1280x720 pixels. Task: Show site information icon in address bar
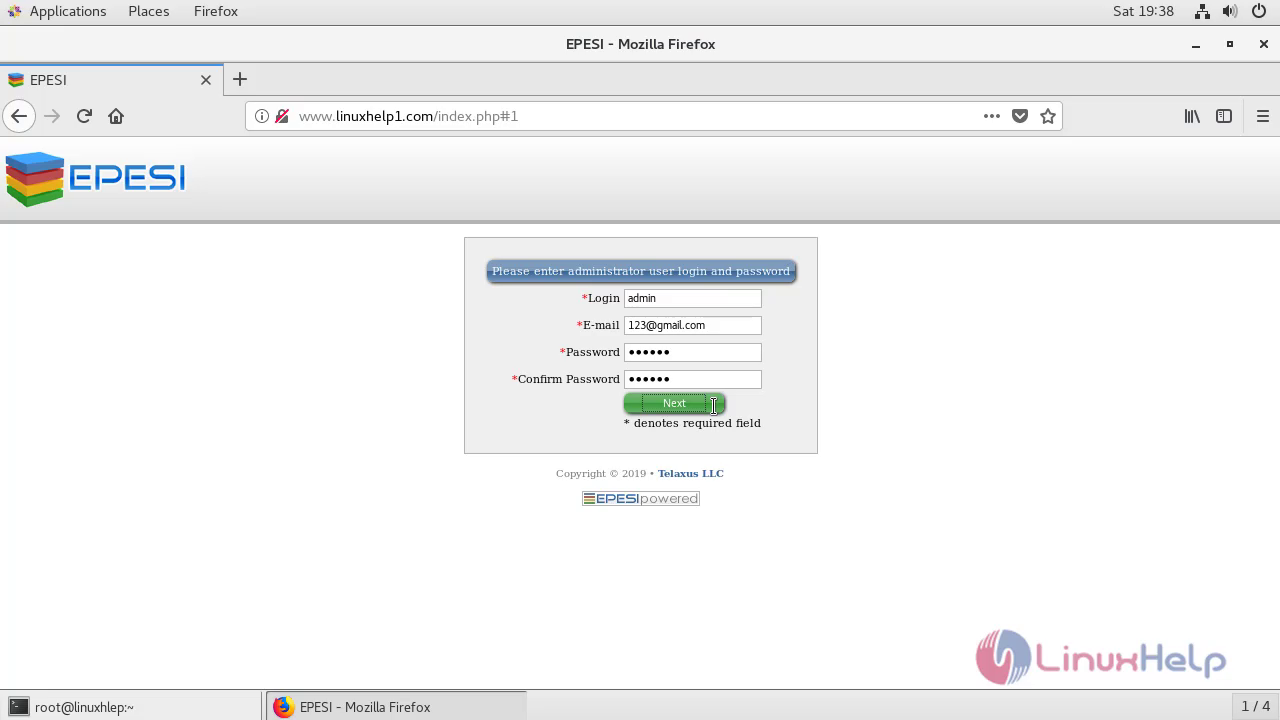(x=262, y=116)
